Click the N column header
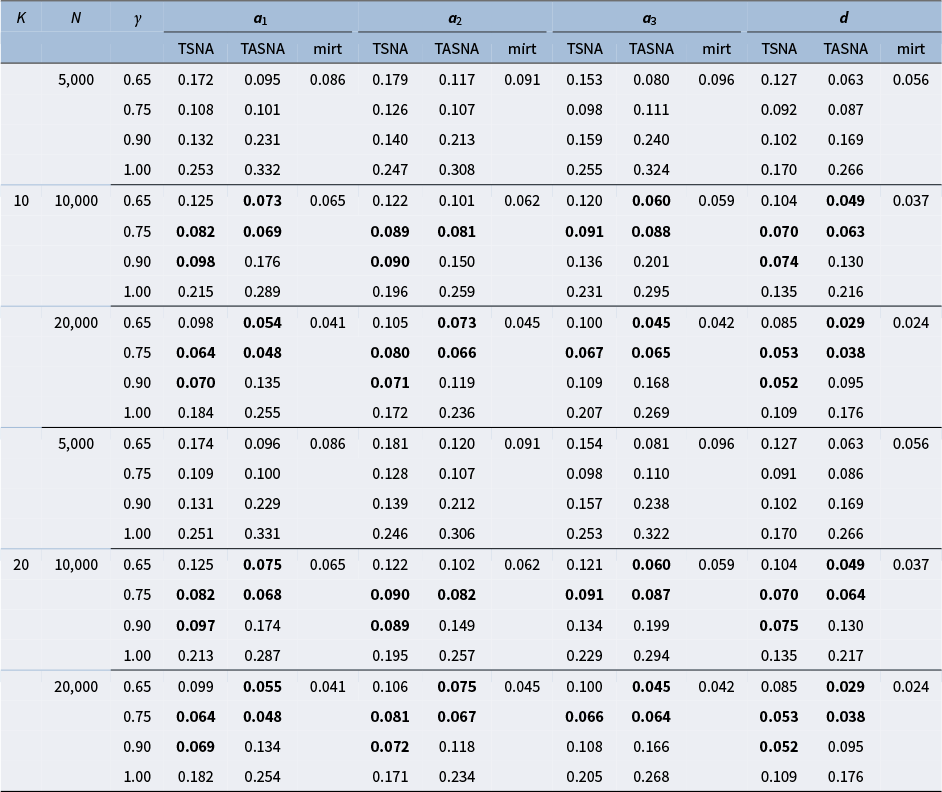Image resolution: width=942 pixels, height=792 pixels. click(x=76, y=18)
